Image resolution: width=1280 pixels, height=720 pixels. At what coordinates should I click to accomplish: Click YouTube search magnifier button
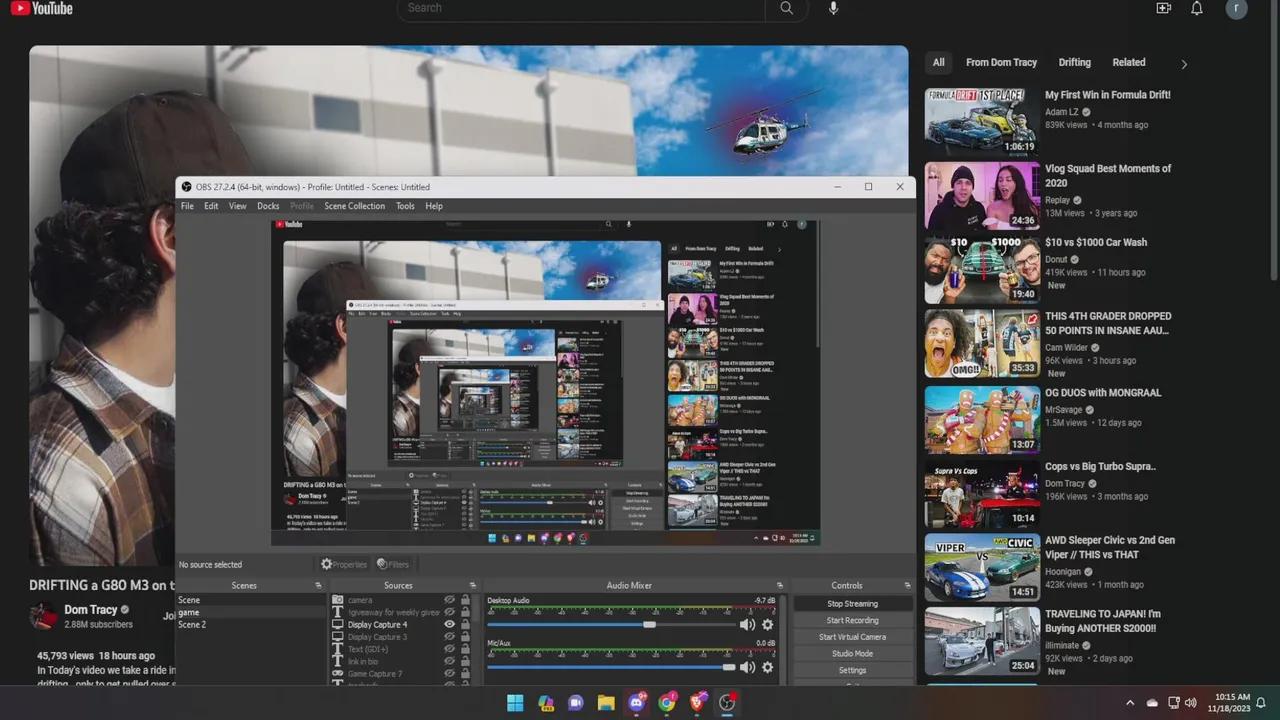coord(787,8)
